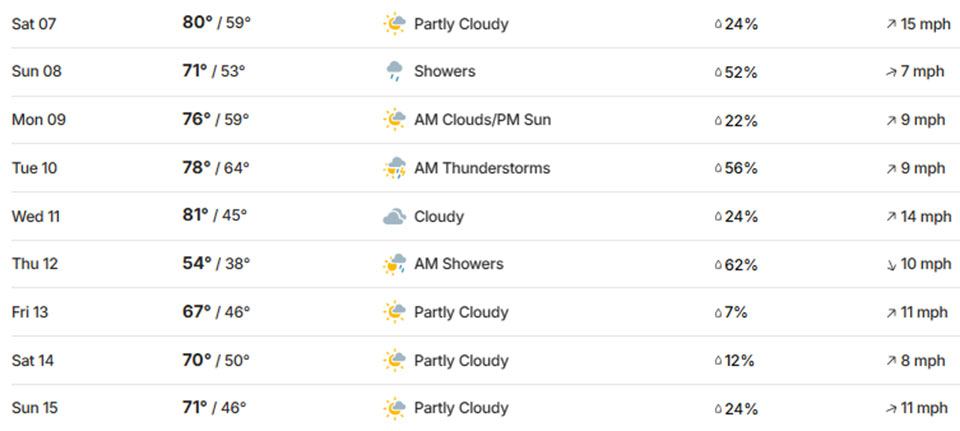960x431 pixels.
Task: Expand the Tue 10 forecast details
Action: click(480, 168)
